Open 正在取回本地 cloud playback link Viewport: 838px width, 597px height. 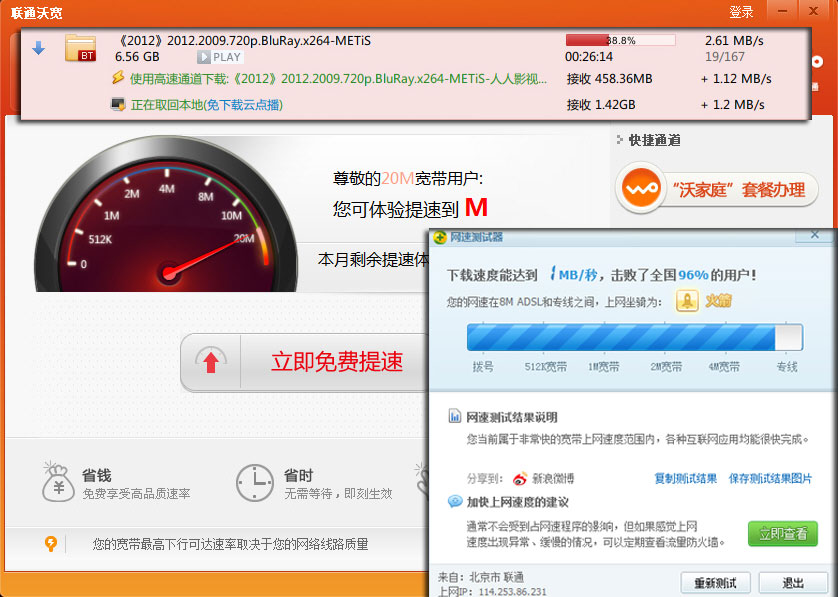click(x=207, y=105)
